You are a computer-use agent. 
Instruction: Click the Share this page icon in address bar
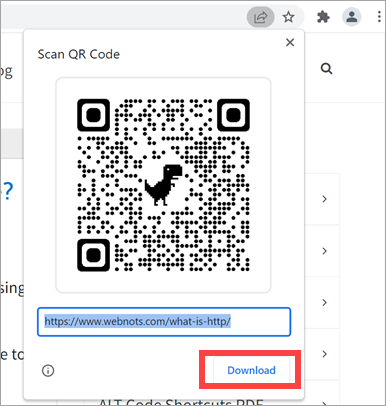point(260,17)
